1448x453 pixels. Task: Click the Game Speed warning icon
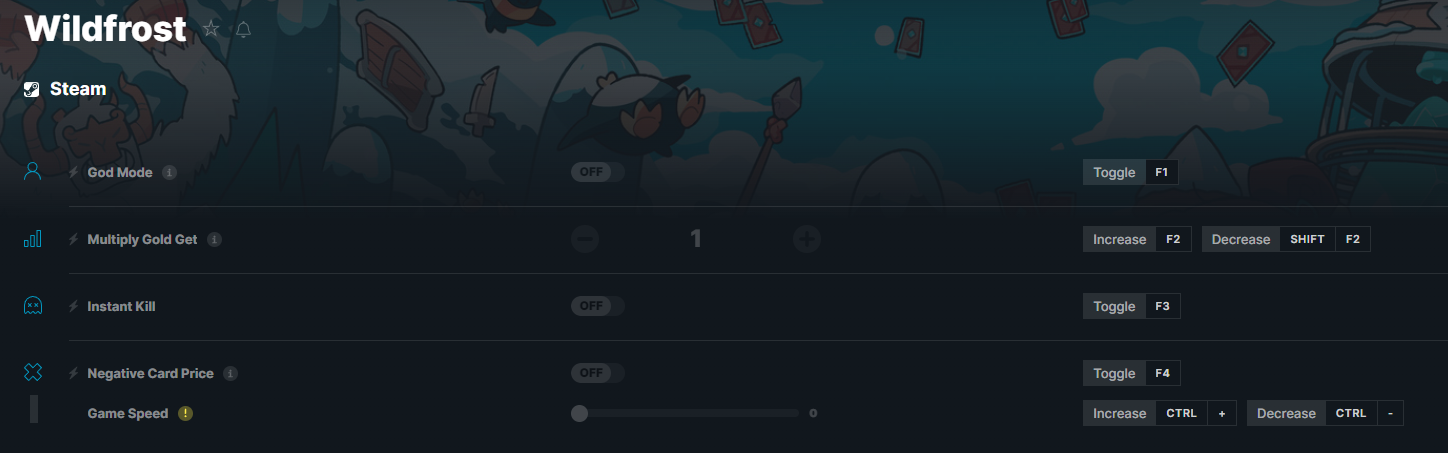[185, 413]
